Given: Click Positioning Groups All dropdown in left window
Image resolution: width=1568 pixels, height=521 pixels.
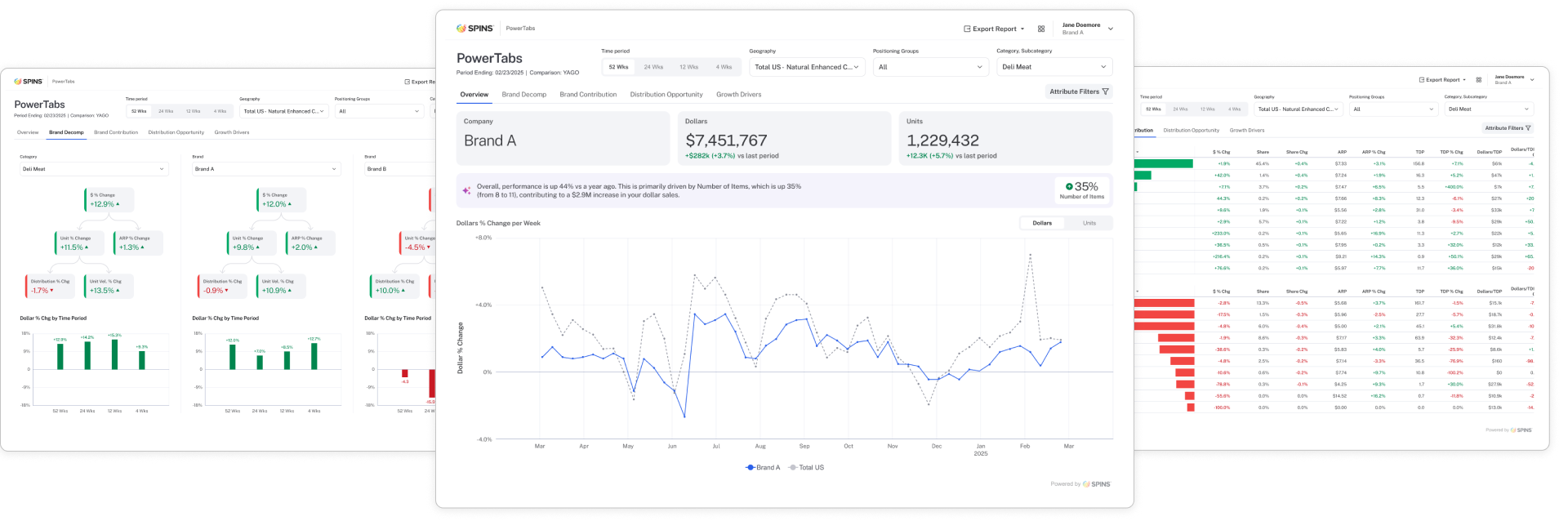Looking at the screenshot, I should pyautogui.click(x=379, y=111).
